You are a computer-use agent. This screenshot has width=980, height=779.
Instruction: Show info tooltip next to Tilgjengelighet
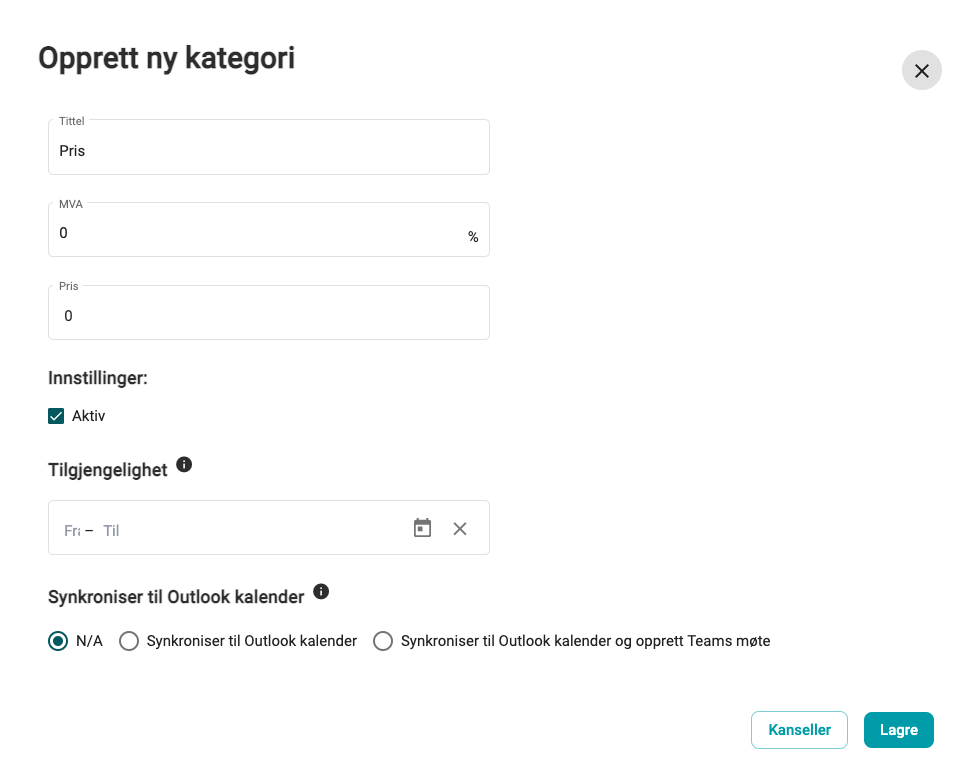point(184,465)
